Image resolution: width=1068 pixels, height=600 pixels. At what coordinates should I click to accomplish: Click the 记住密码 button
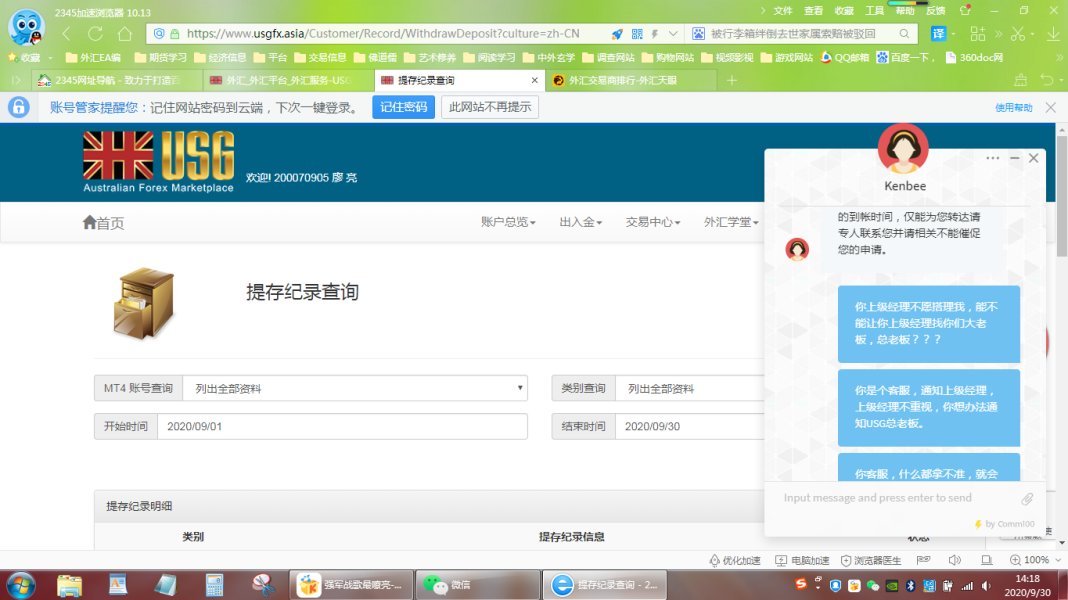[403, 107]
